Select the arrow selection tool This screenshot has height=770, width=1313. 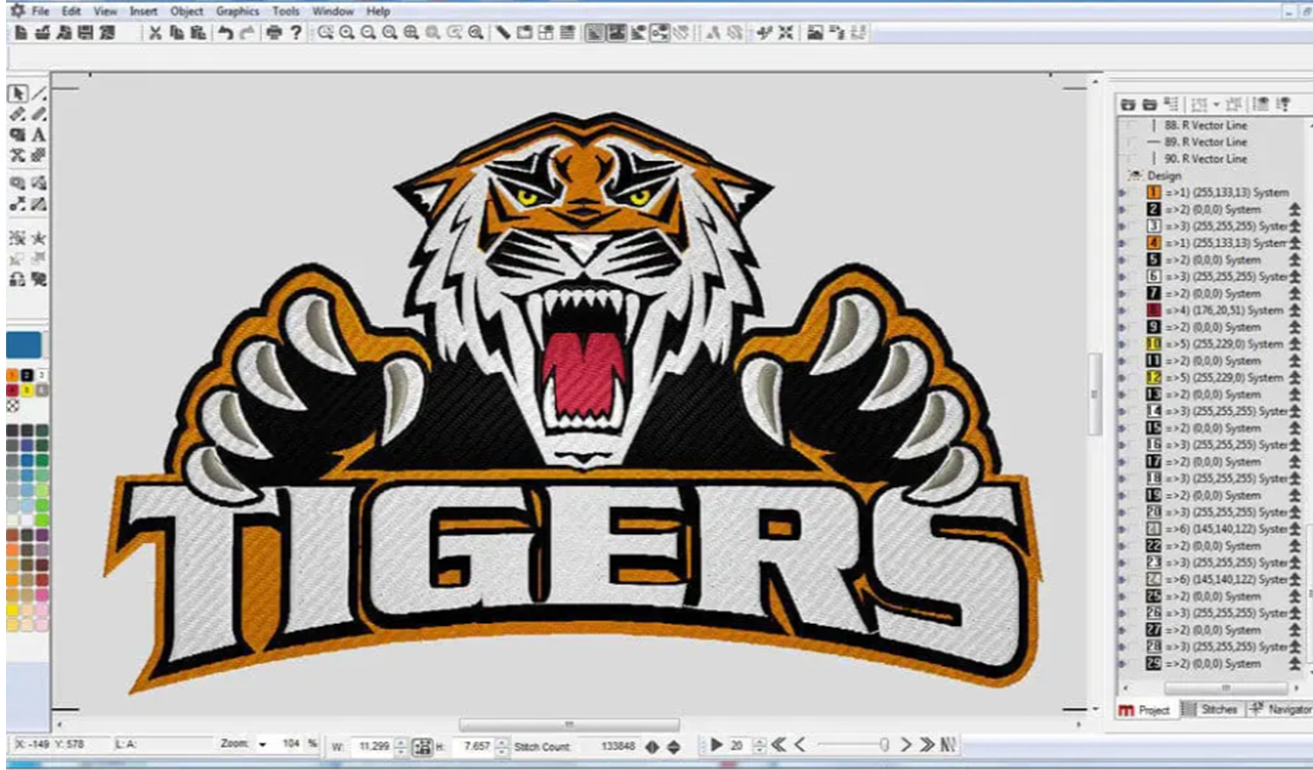pyautogui.click(x=17, y=93)
